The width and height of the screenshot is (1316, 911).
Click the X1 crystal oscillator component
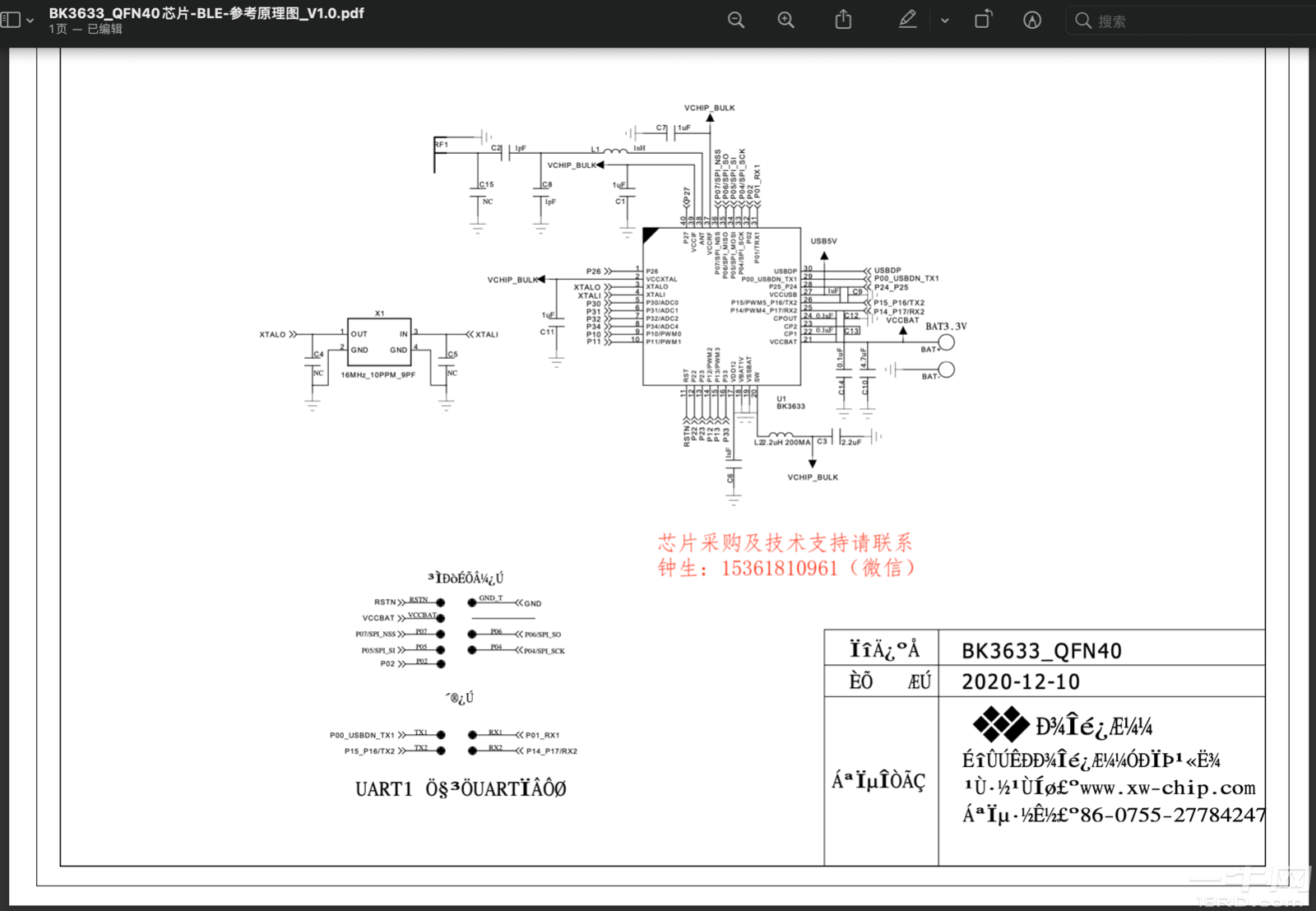[378, 342]
